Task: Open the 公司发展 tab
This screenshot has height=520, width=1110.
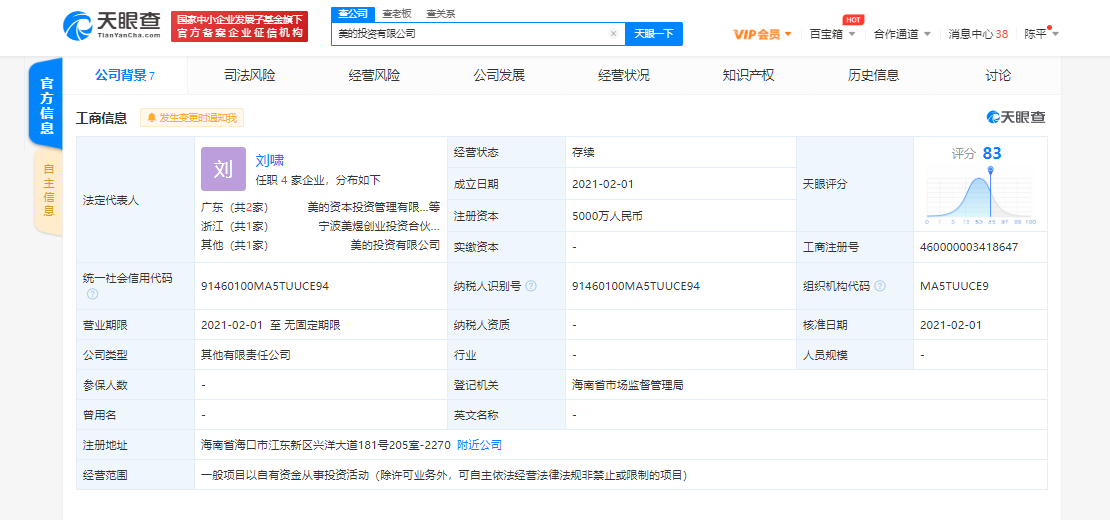Action: click(499, 76)
